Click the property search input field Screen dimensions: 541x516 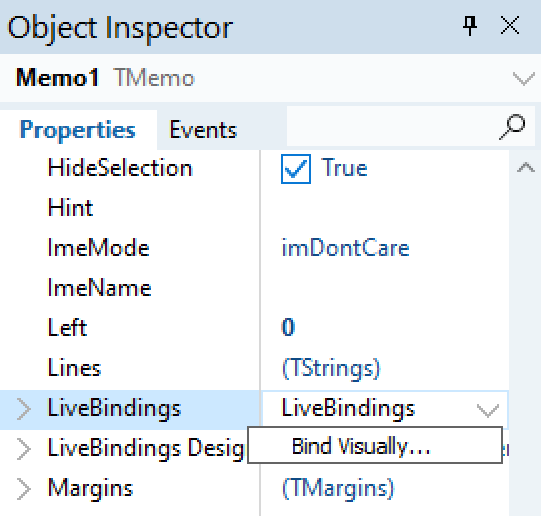point(392,126)
